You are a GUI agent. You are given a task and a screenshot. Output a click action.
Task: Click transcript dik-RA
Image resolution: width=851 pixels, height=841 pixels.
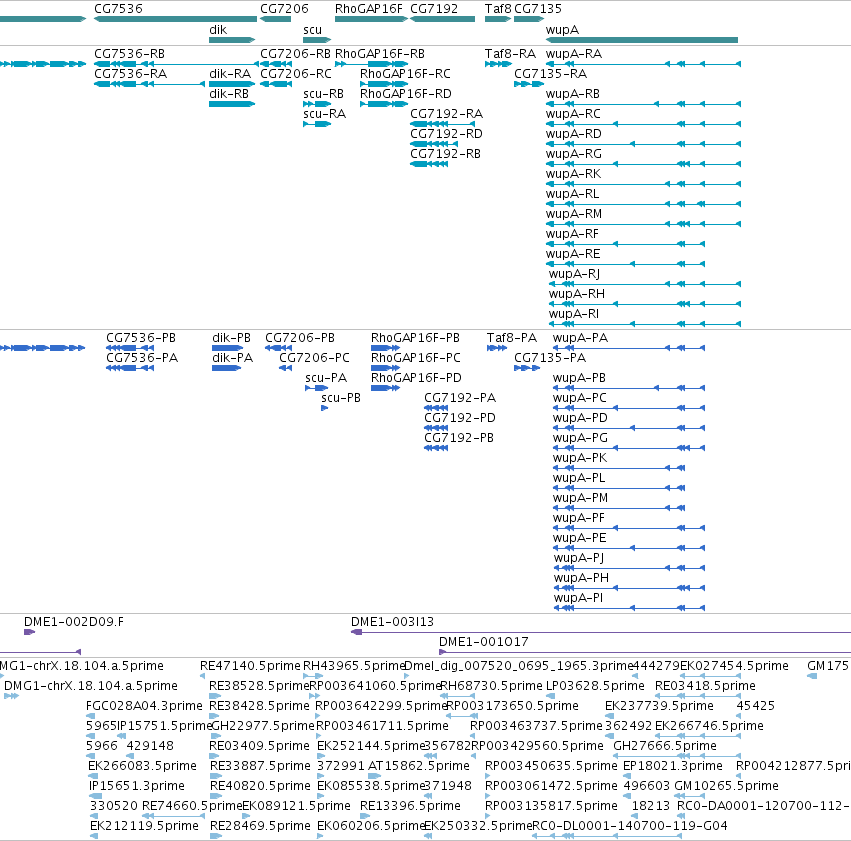point(230,74)
